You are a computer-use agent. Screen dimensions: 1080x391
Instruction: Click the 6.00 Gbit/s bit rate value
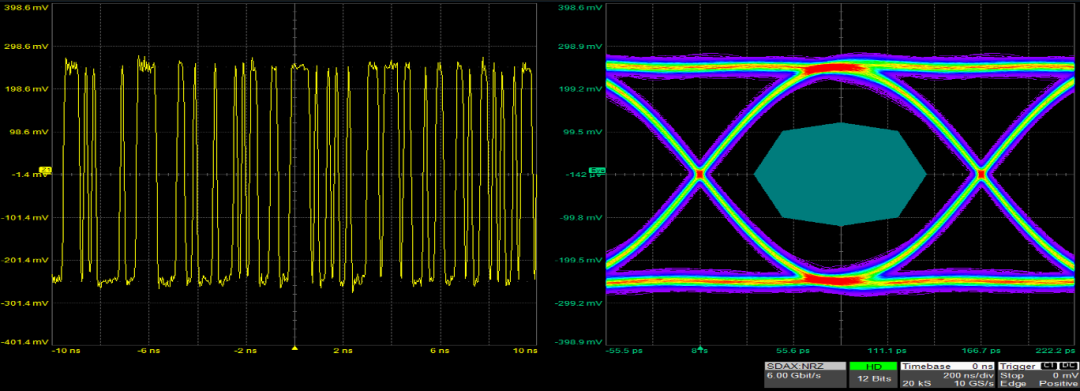(x=793, y=376)
